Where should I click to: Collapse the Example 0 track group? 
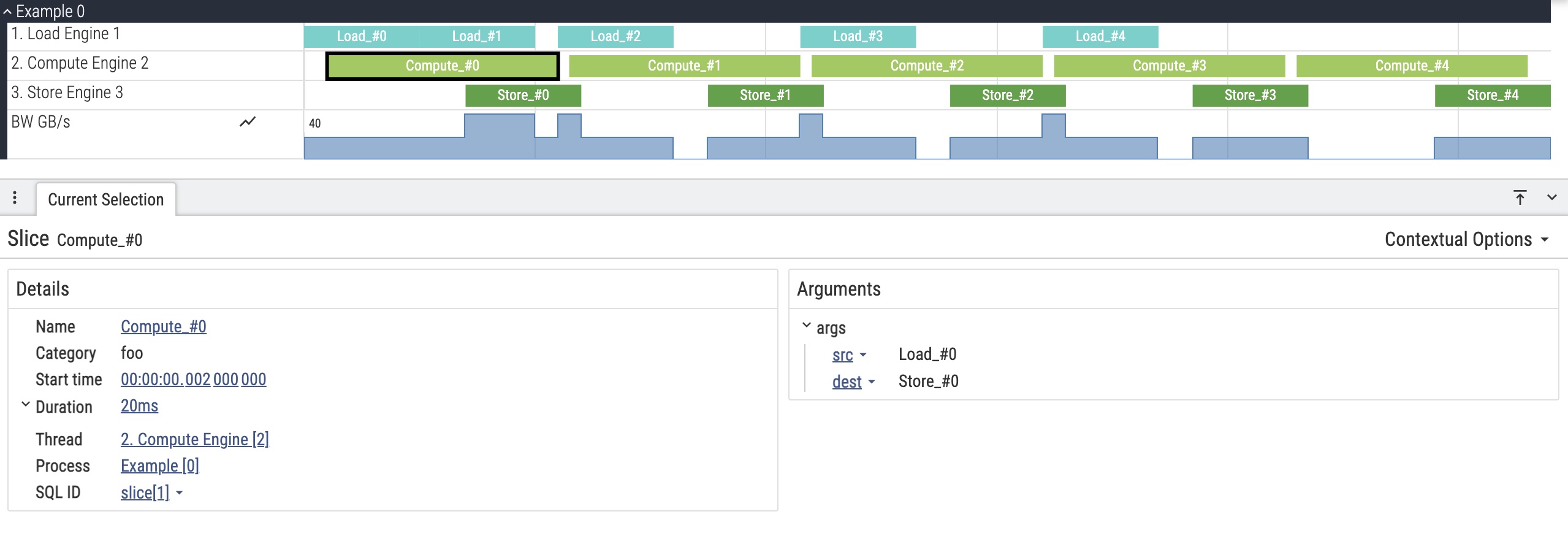point(9,10)
